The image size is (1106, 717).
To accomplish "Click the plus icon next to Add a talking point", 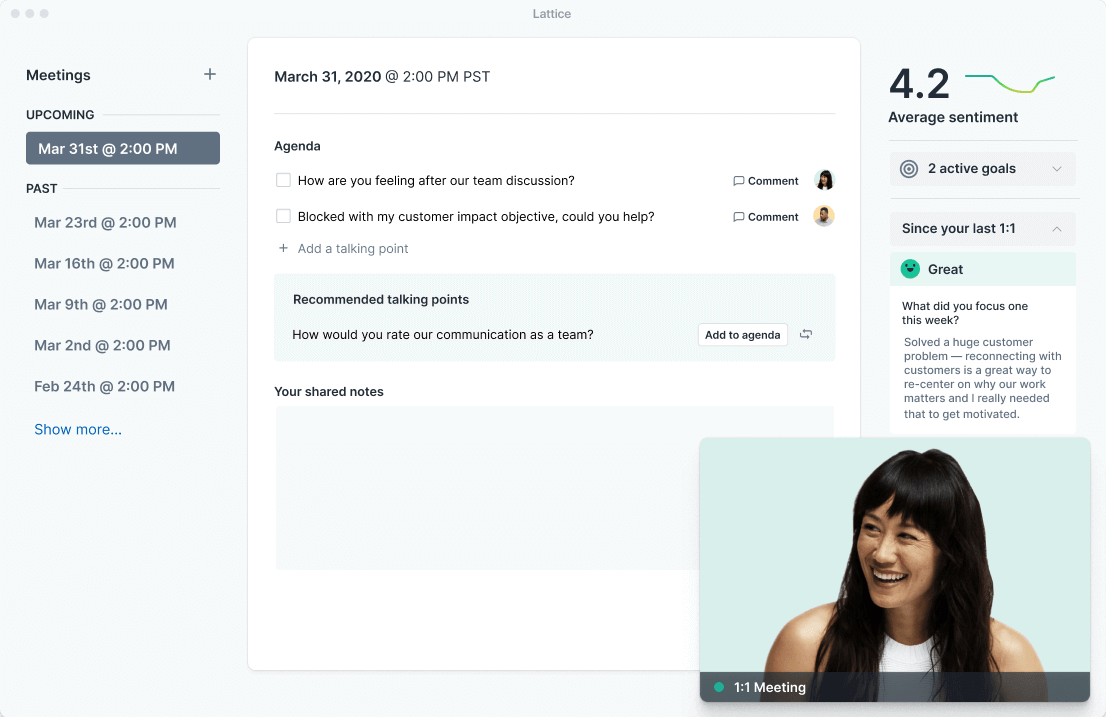I will pyautogui.click(x=283, y=248).
